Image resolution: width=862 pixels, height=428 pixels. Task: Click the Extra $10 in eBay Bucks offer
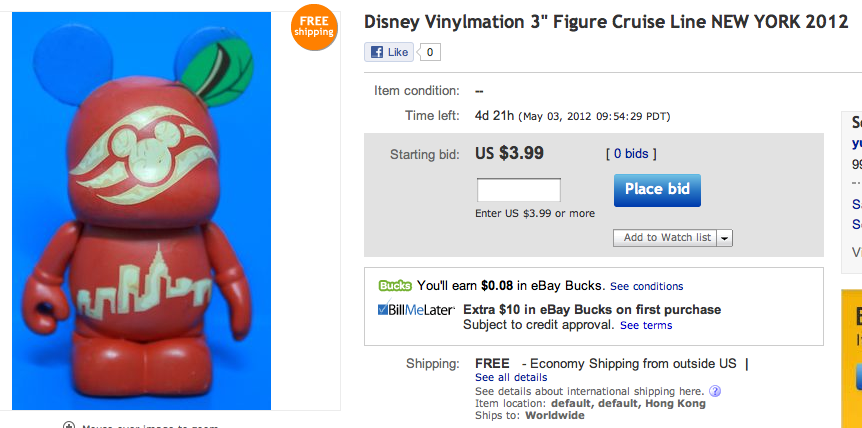click(x=591, y=310)
